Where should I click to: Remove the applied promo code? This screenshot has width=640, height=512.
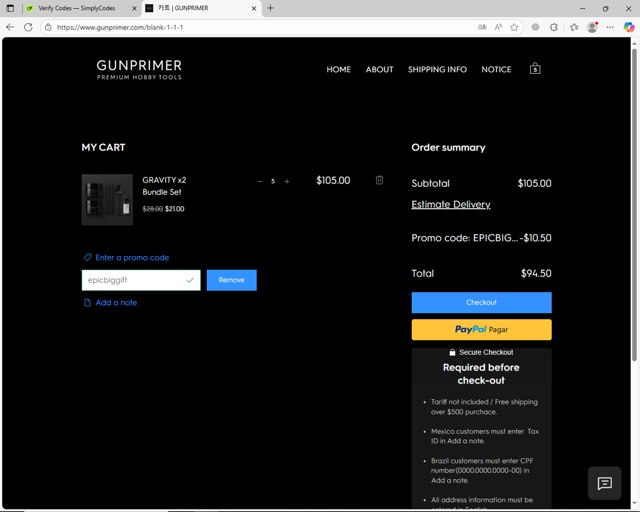pyautogui.click(x=231, y=280)
